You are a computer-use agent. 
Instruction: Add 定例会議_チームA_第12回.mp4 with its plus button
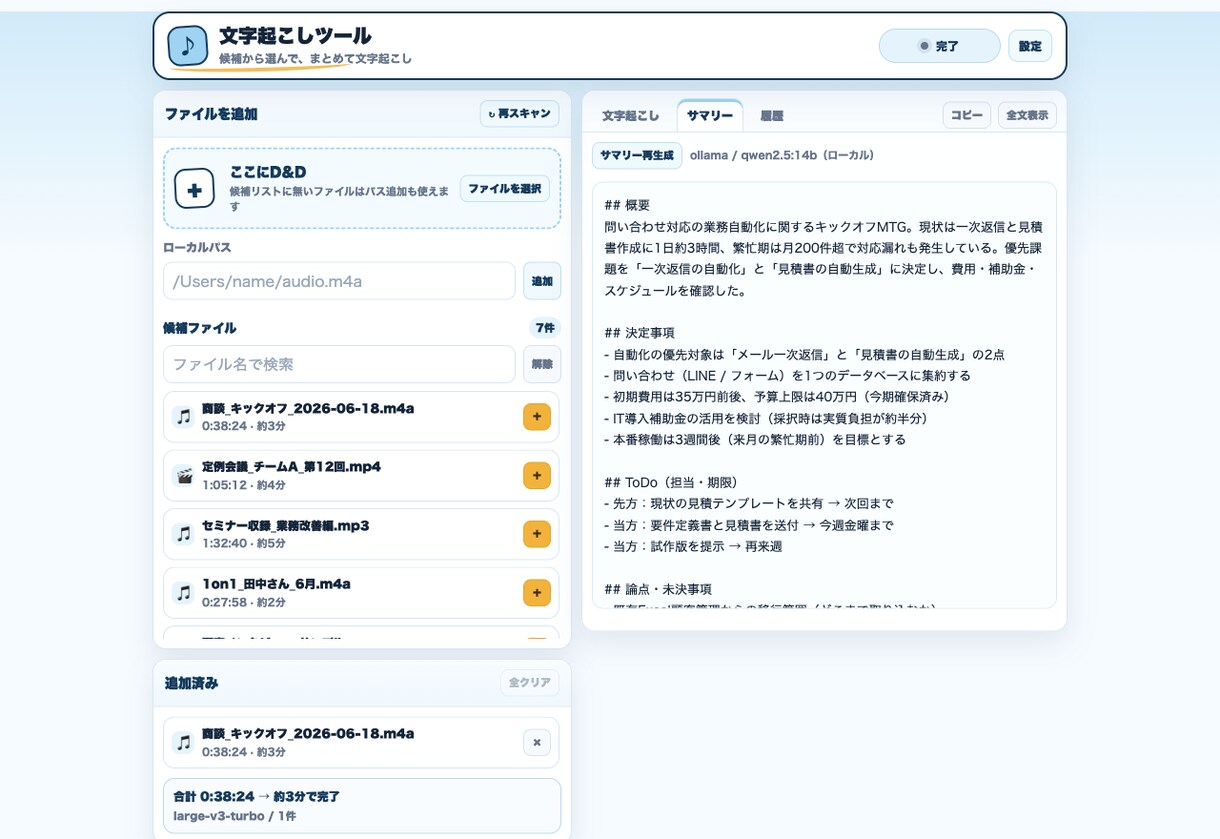(x=537, y=476)
